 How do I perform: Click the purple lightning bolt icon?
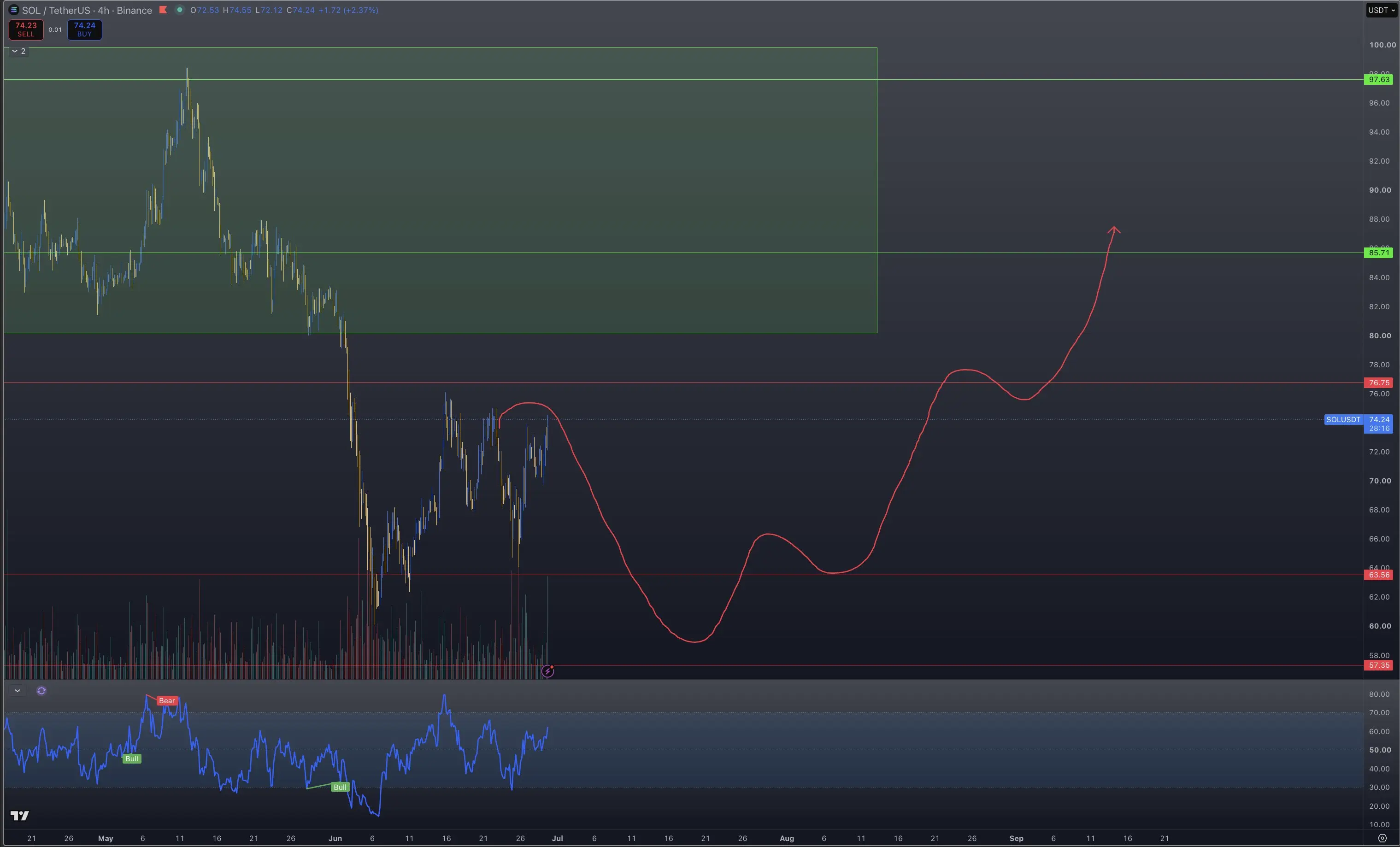(548, 671)
